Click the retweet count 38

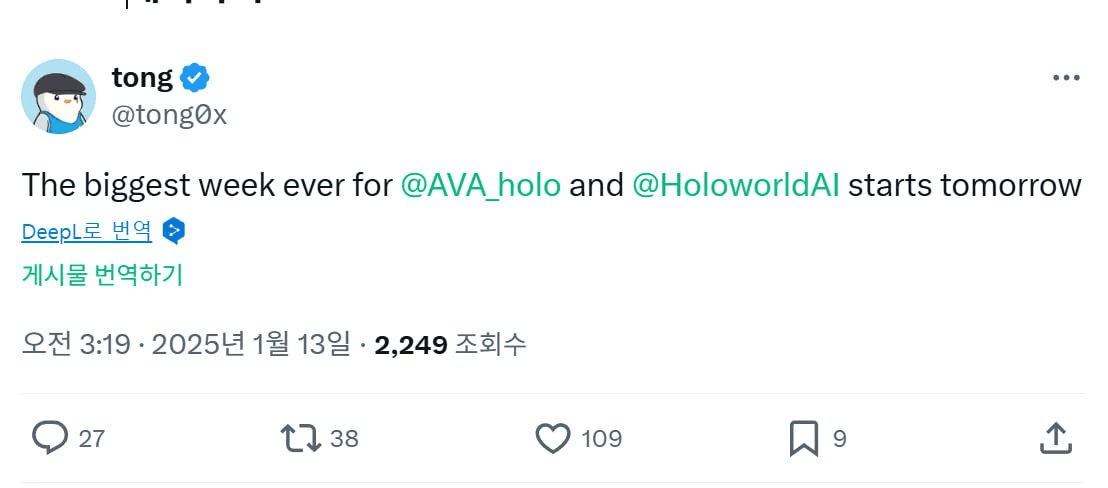click(344, 438)
